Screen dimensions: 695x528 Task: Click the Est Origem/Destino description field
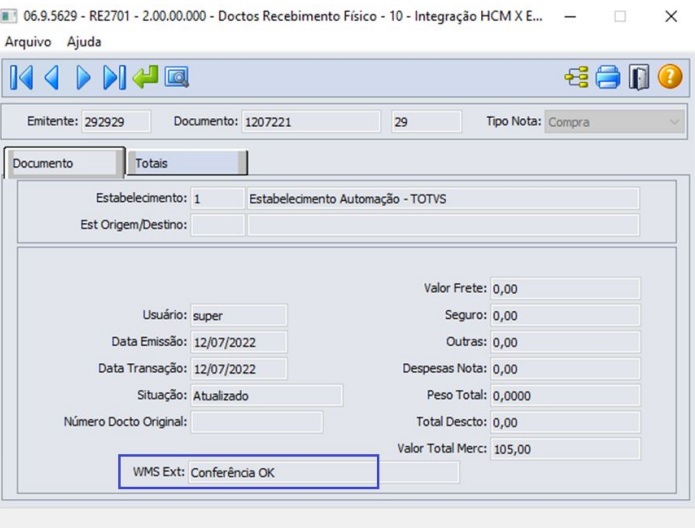pos(443,225)
